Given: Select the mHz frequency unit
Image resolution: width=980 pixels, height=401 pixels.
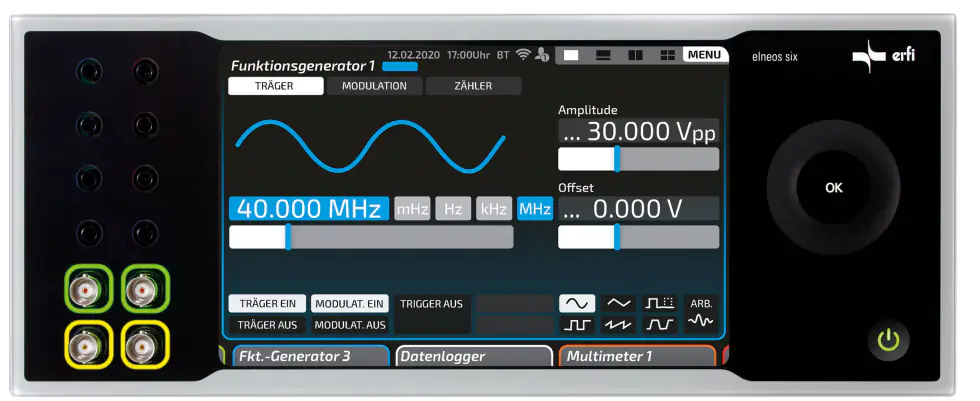Looking at the screenshot, I should click(412, 209).
